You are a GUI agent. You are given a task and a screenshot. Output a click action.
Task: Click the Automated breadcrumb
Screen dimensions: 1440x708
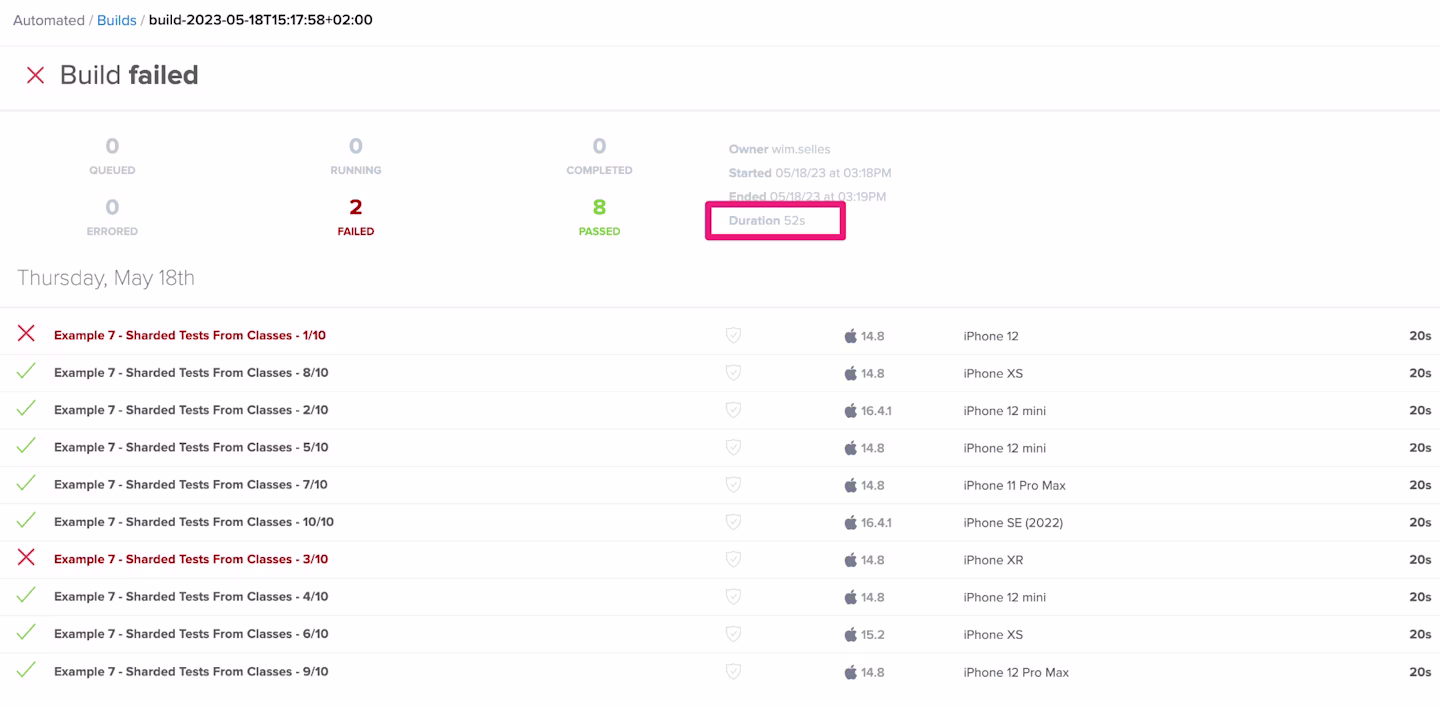coord(48,20)
